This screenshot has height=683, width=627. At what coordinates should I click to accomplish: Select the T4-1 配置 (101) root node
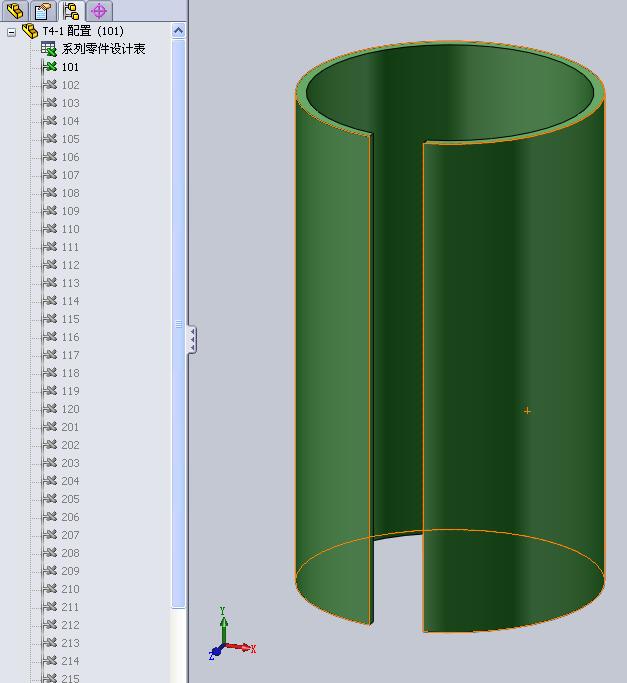pos(83,31)
